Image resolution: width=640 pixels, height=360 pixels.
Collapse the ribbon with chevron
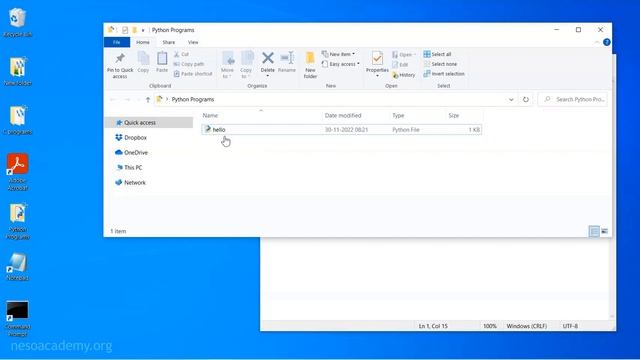coord(597,42)
